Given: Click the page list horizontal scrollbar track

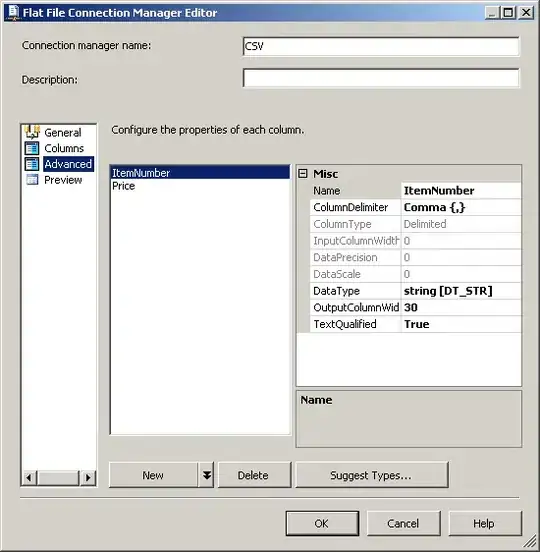Looking at the screenshot, I should click(x=58, y=478).
